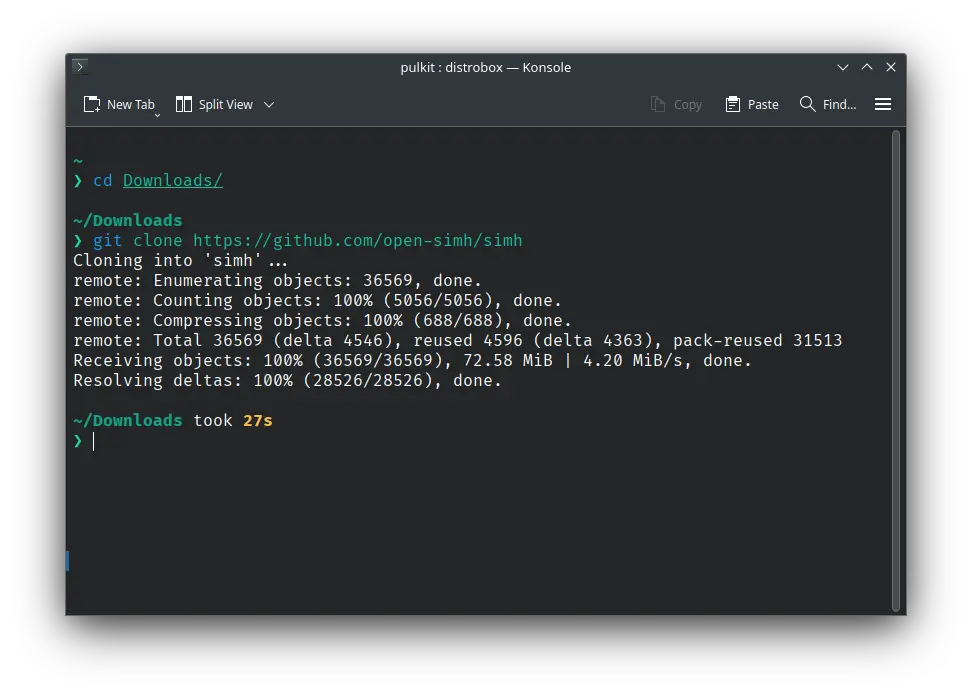Open the New Tab dropdown arrow
The image size is (973, 694).
click(157, 115)
